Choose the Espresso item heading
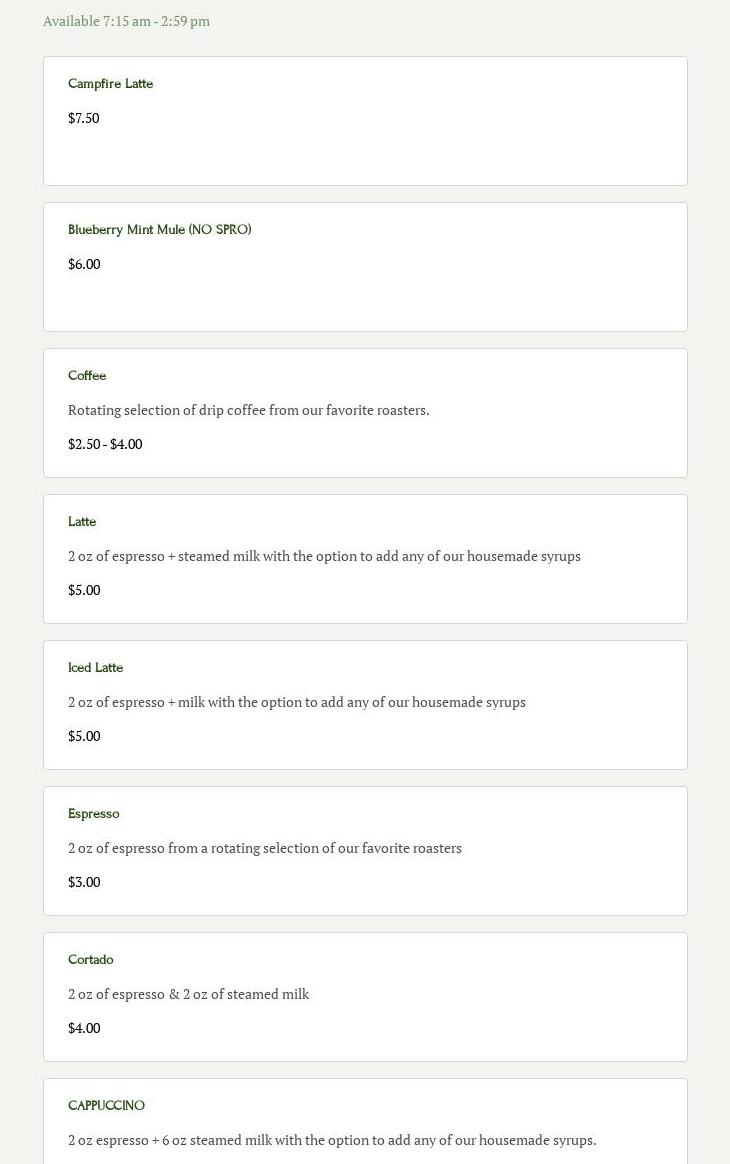The height and width of the screenshot is (1164, 730). (x=93, y=814)
